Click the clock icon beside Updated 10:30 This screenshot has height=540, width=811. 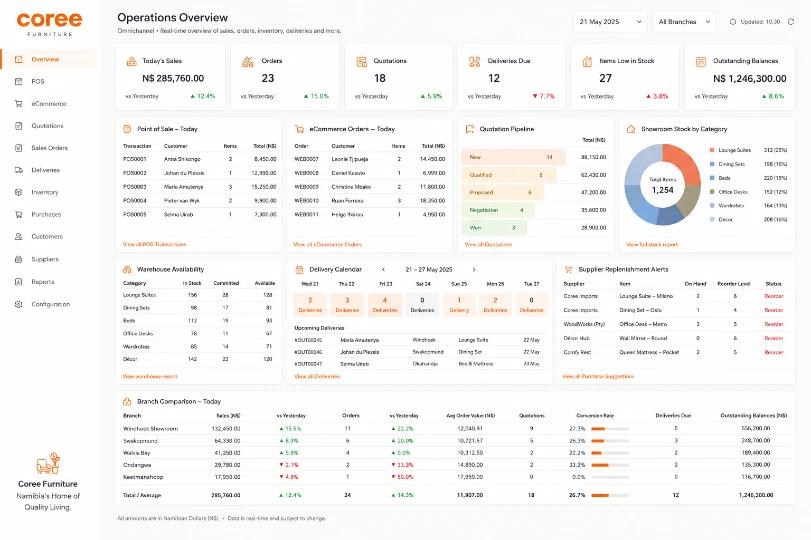pyautogui.click(x=733, y=22)
